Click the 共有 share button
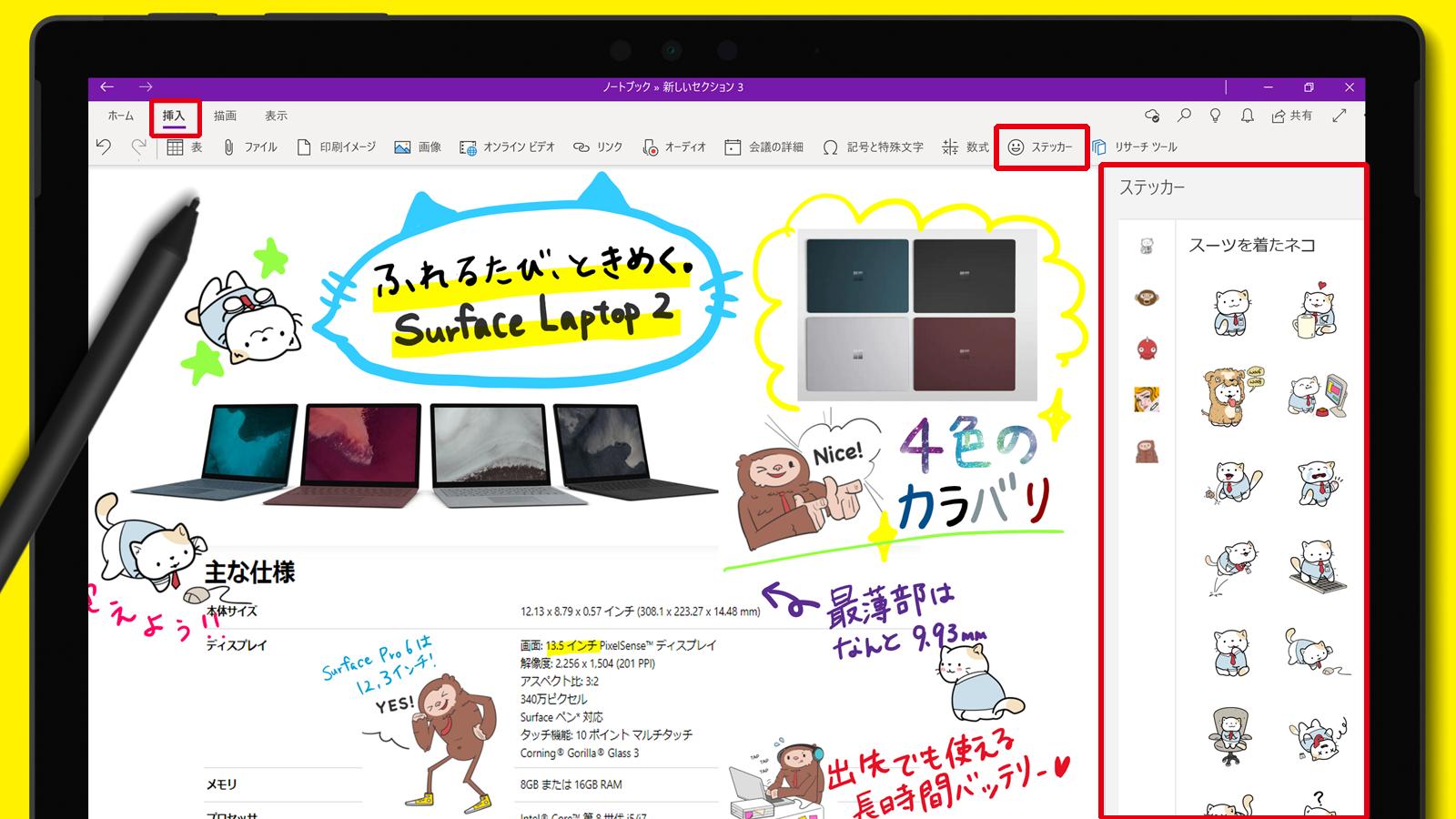Image resolution: width=1456 pixels, height=819 pixels. pos(1292,116)
